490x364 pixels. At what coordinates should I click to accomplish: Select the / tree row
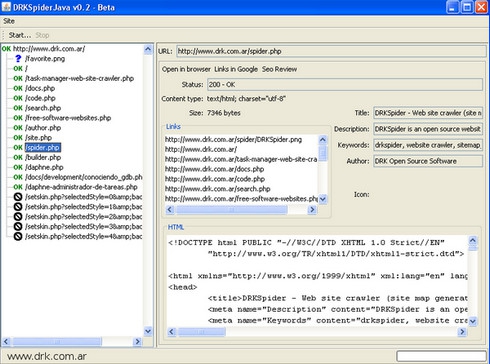click(x=26, y=69)
